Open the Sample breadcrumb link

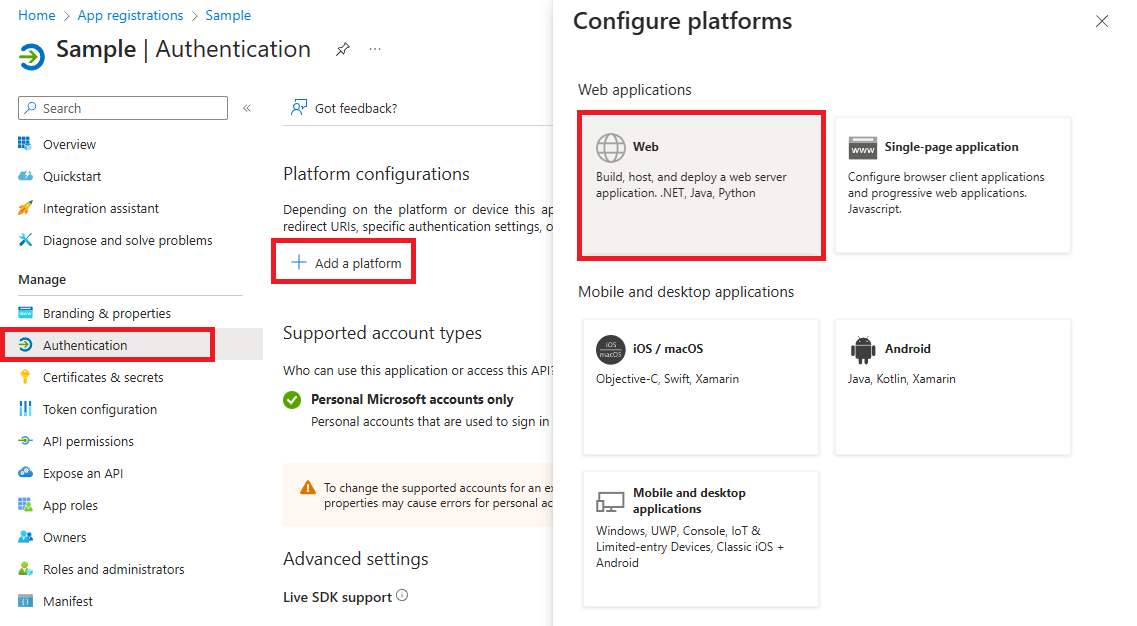[228, 15]
